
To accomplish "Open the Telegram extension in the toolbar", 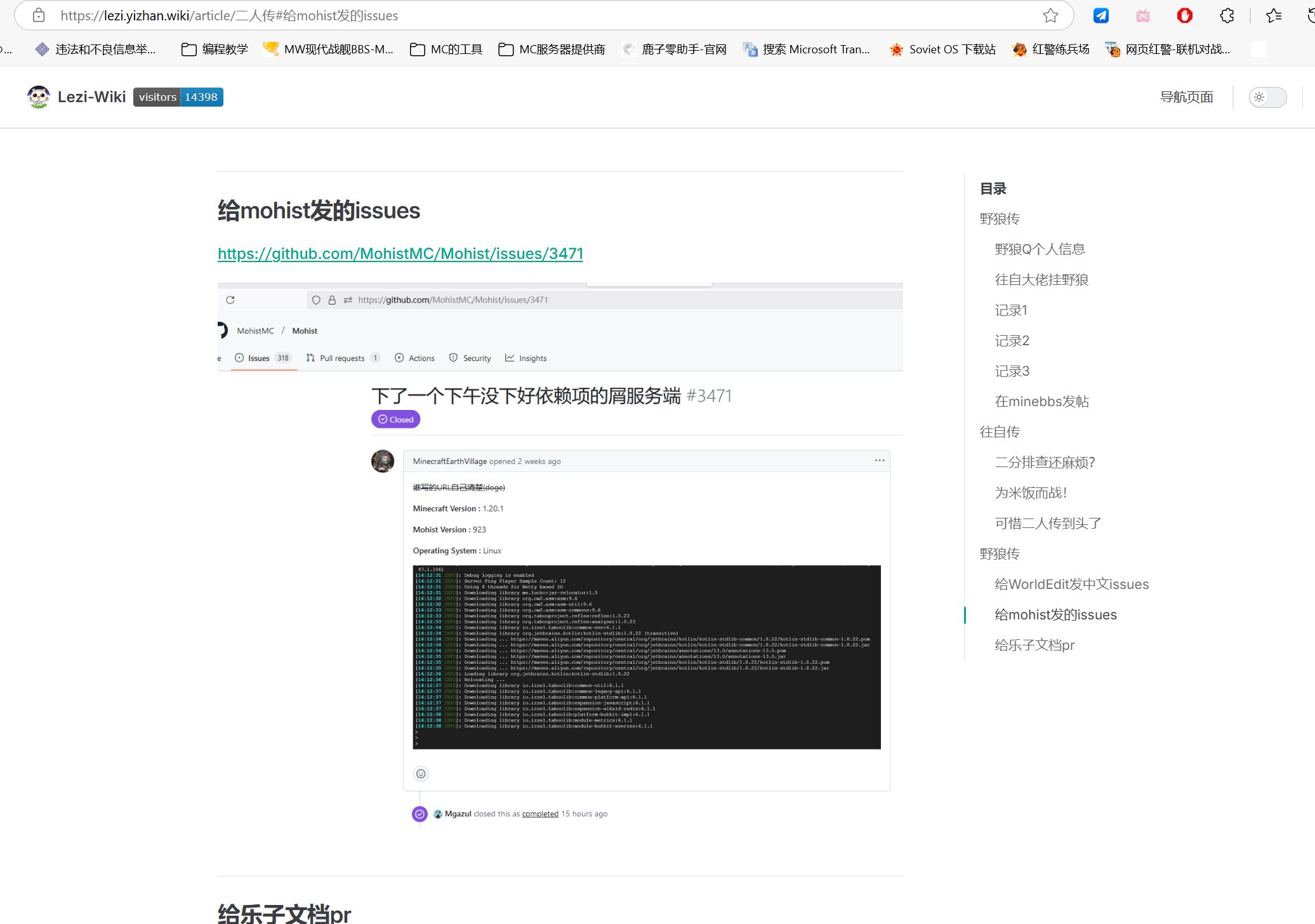I will point(1101,15).
